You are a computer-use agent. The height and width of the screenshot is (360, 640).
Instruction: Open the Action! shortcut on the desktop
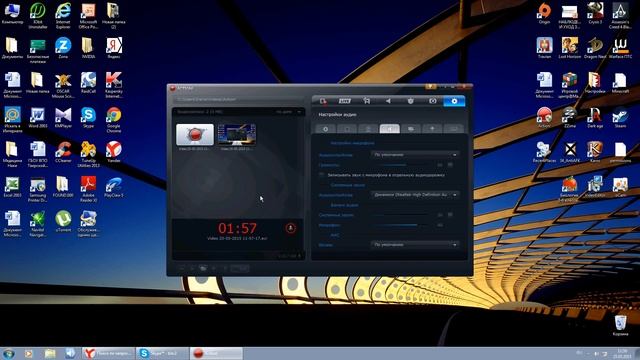[x=544, y=118]
